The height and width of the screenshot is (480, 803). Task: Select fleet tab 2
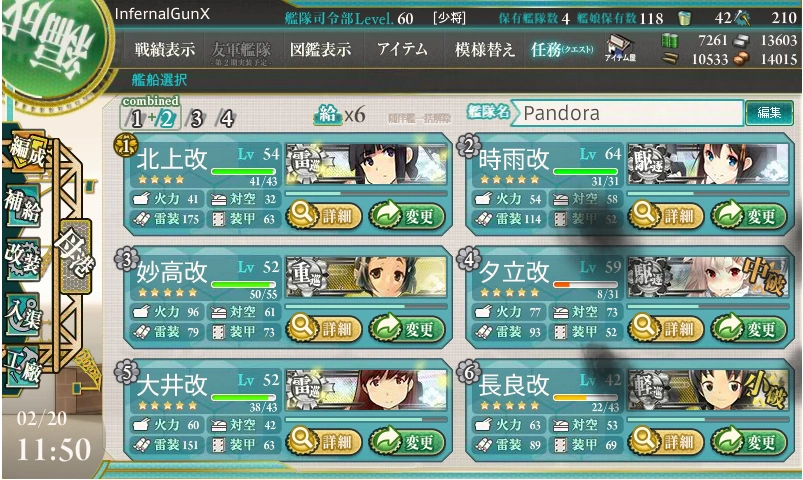[x=167, y=119]
